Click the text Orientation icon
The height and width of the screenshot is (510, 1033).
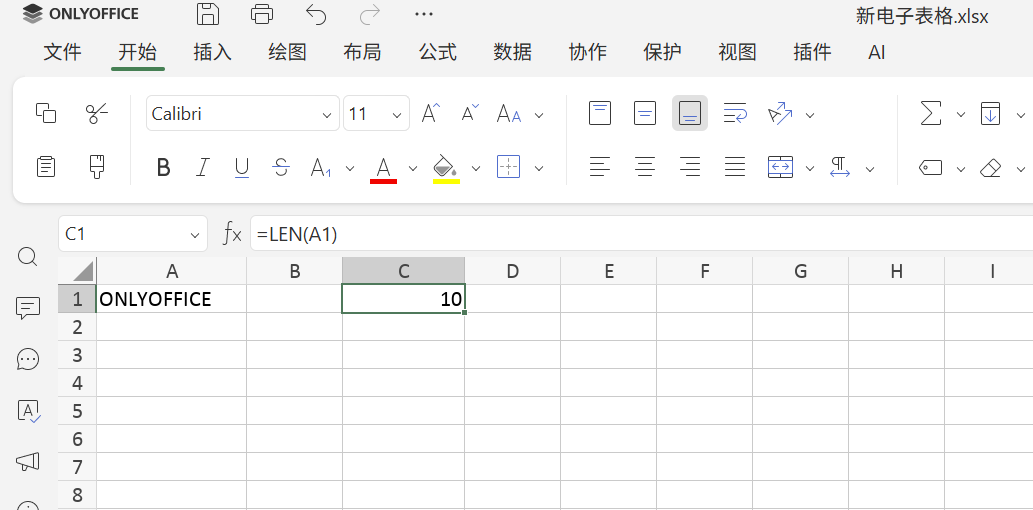[780, 113]
